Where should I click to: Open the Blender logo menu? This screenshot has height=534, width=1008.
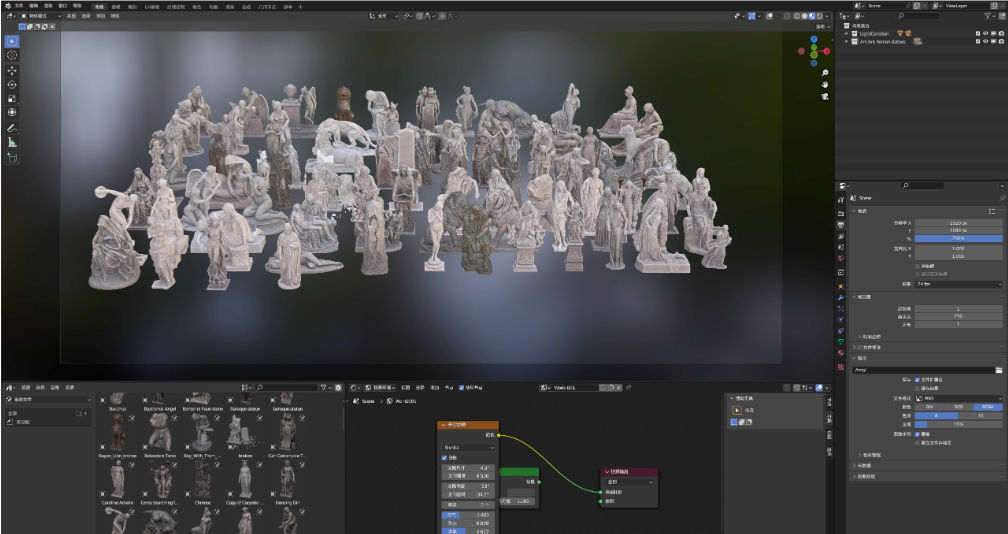(x=6, y=5)
